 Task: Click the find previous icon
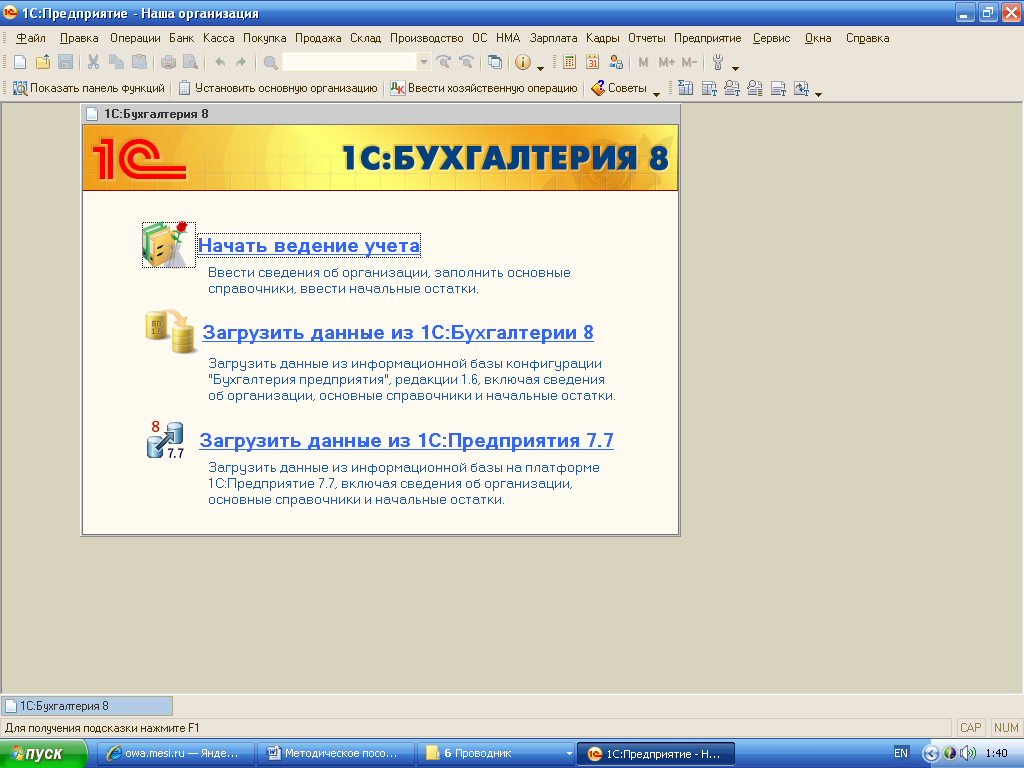(466, 62)
